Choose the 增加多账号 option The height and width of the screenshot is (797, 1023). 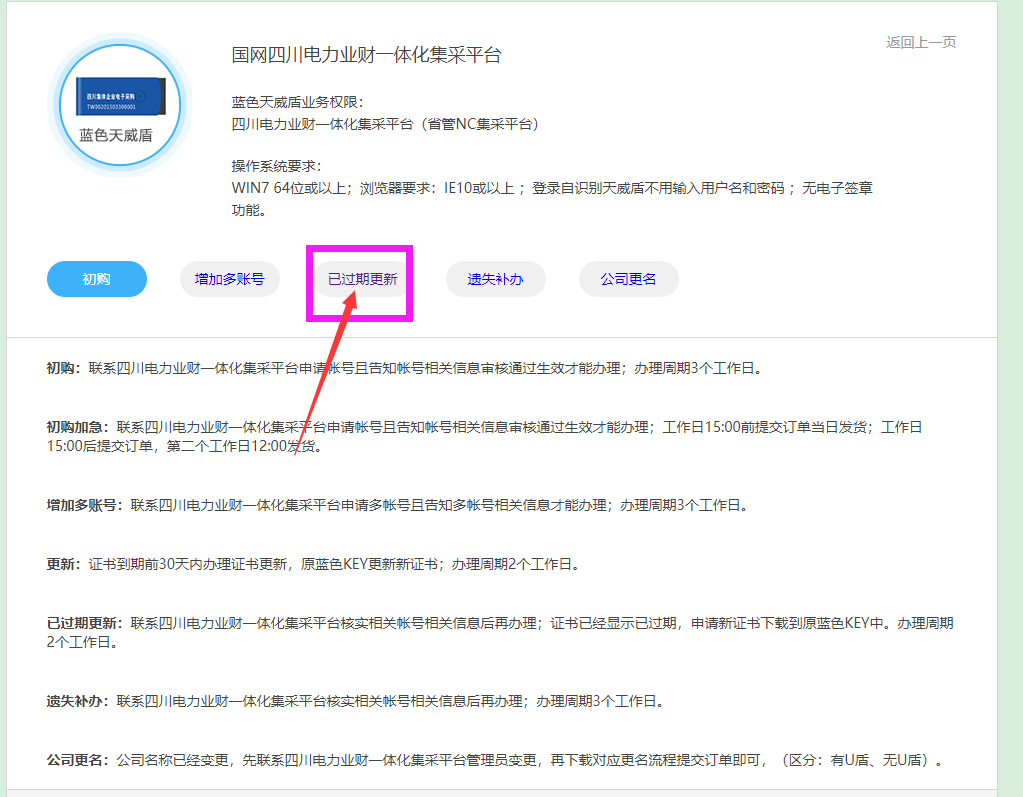click(230, 279)
